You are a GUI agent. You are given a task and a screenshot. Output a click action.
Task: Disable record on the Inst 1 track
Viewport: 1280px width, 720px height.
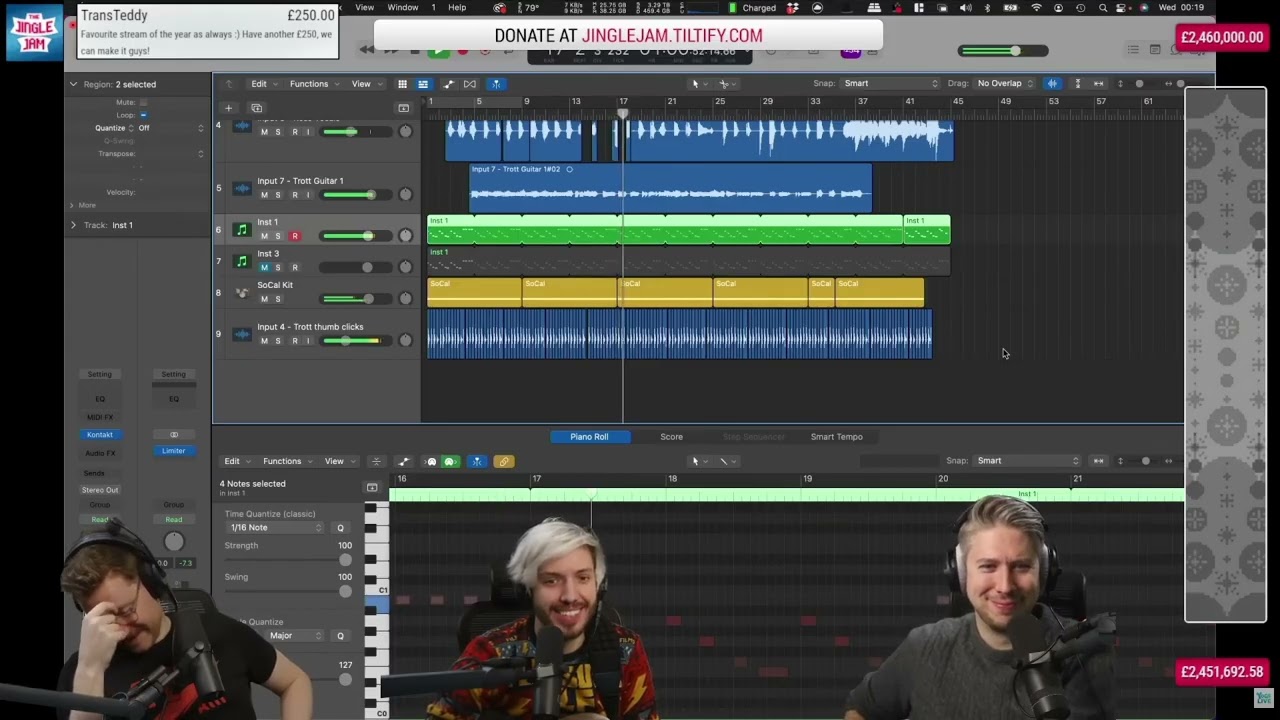point(294,236)
